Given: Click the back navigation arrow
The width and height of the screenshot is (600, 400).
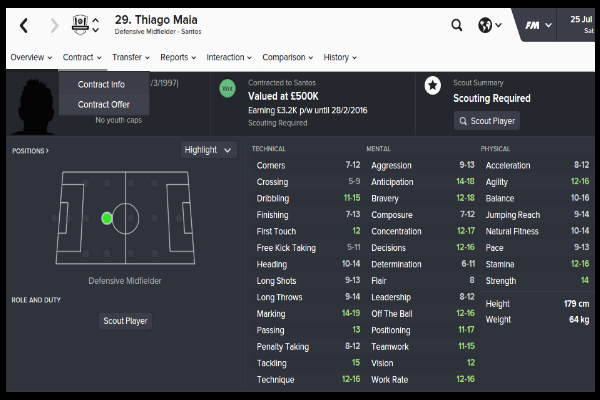Looking at the screenshot, I should pyautogui.click(x=24, y=25).
